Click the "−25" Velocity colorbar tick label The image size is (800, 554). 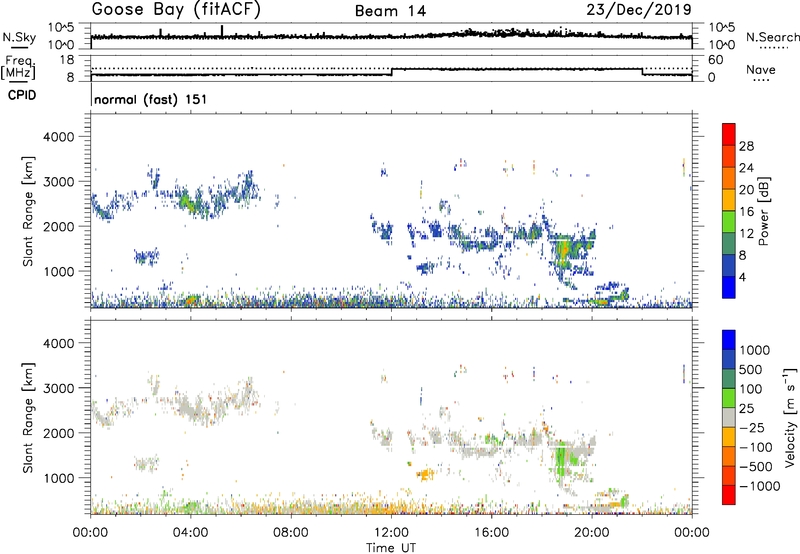[x=752, y=427]
